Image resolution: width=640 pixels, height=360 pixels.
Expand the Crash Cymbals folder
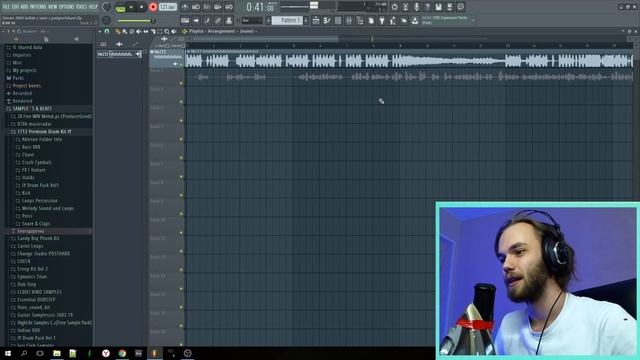pos(36,162)
